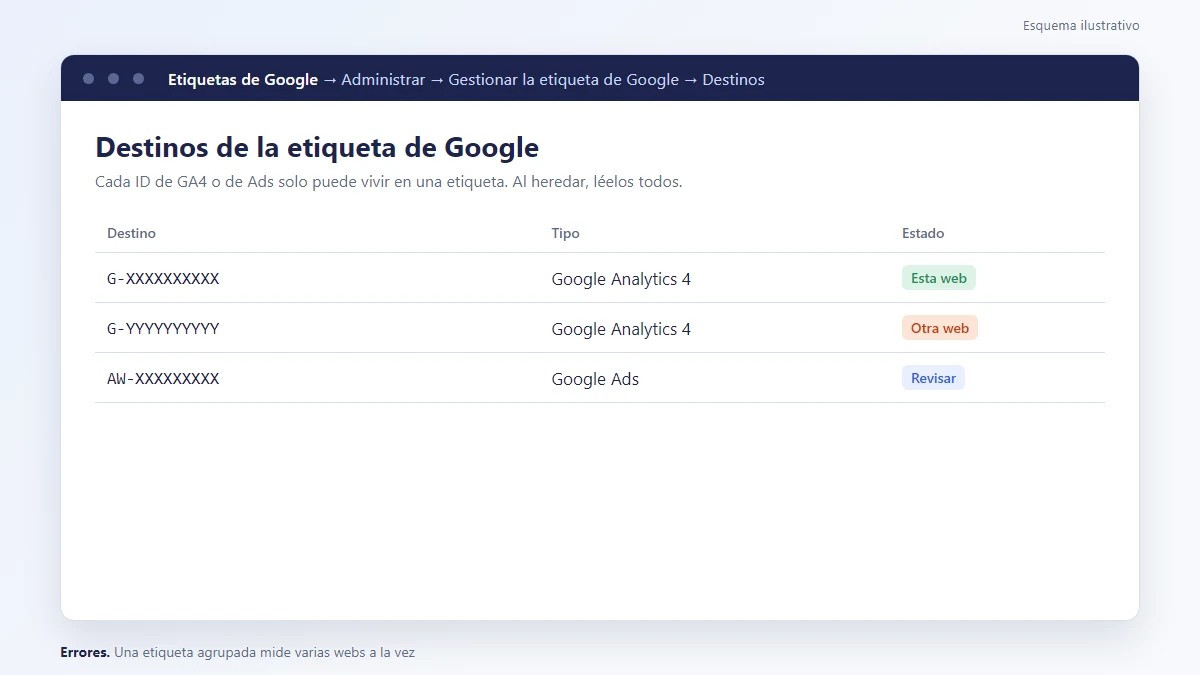The width and height of the screenshot is (1200, 675).
Task: Select the G-XXXXXXXXXX destination ID
Action: pos(163,279)
